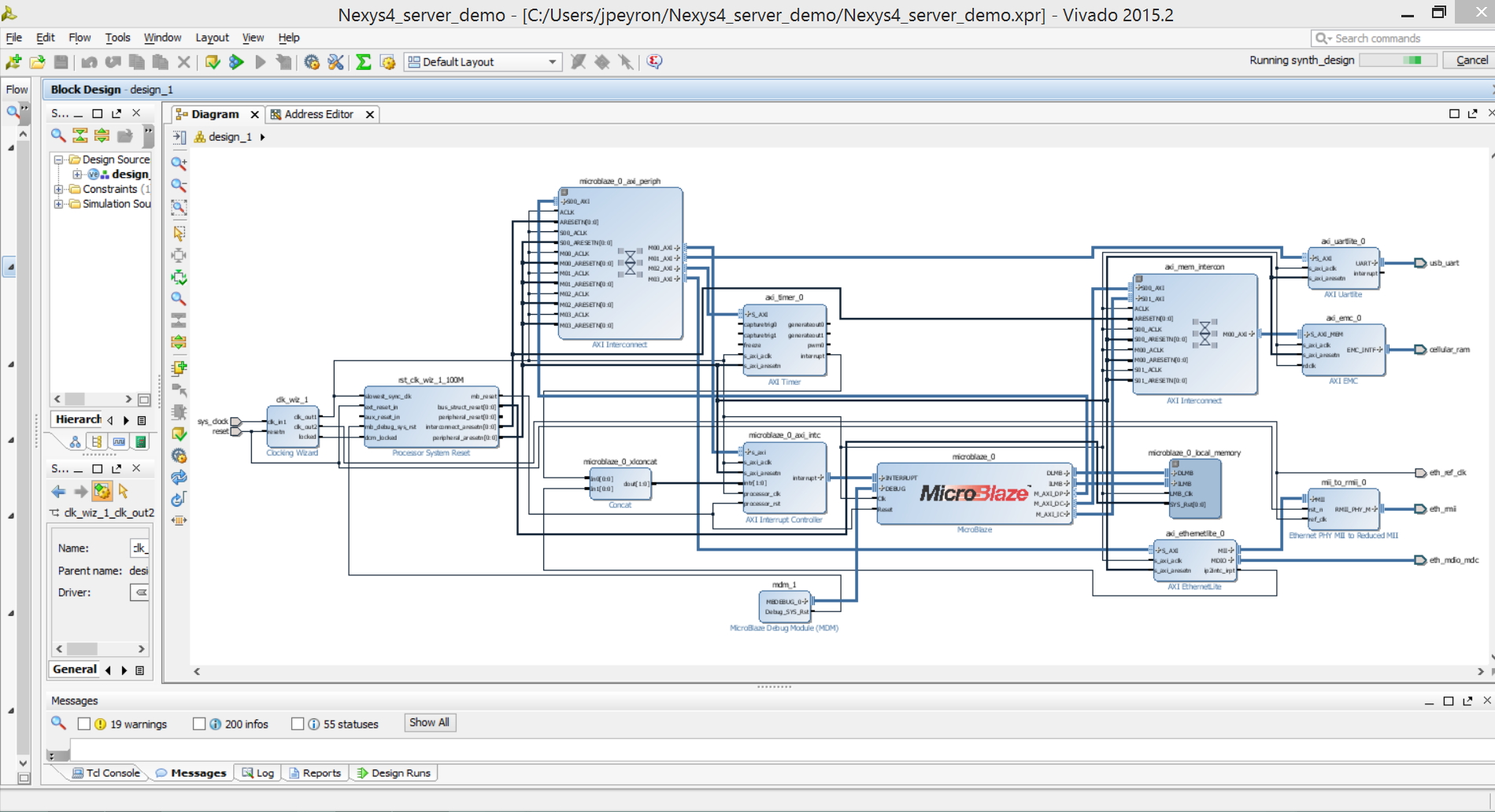
Task: Toggle the 19 warnings checkbox
Action: pos(84,724)
